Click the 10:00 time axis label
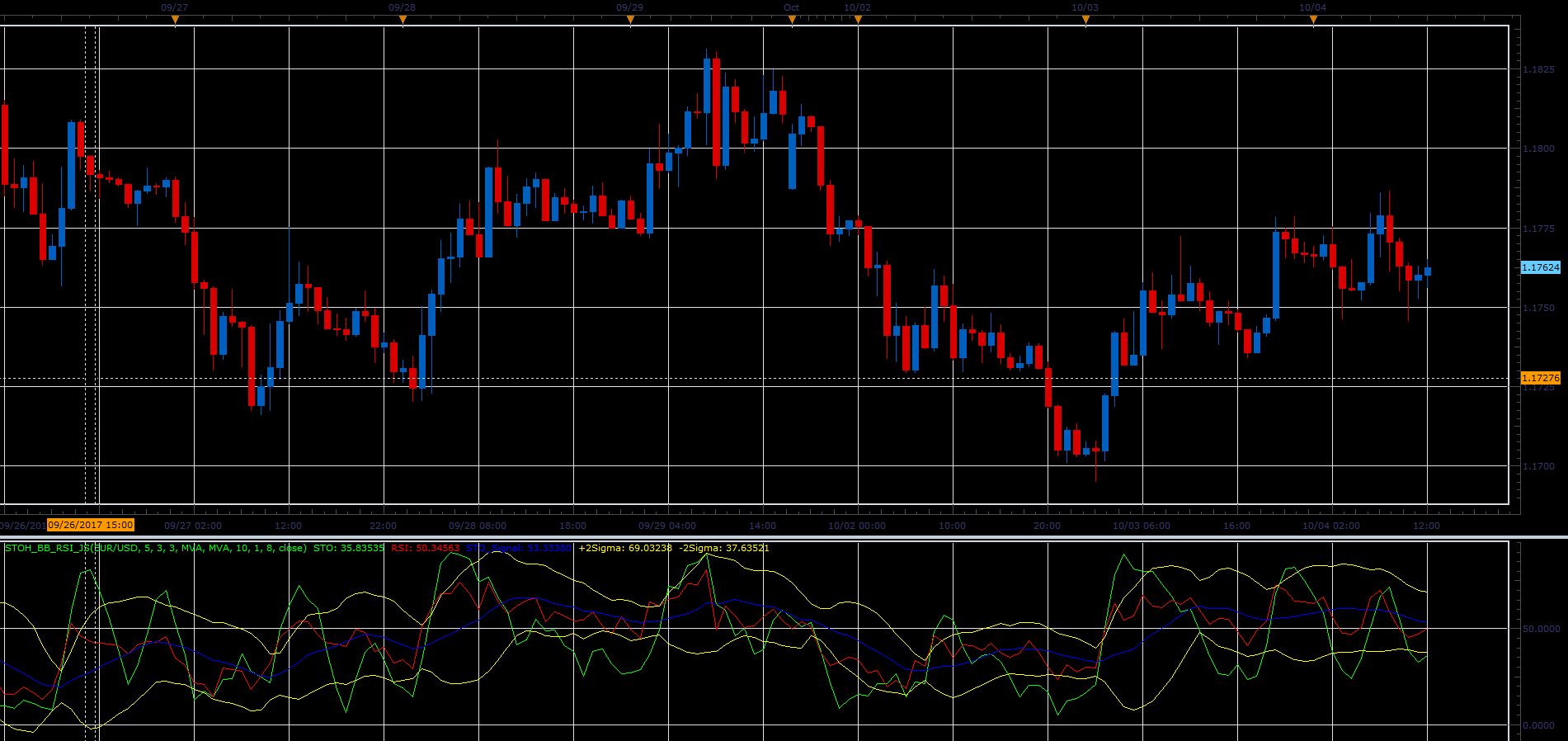 (x=953, y=526)
